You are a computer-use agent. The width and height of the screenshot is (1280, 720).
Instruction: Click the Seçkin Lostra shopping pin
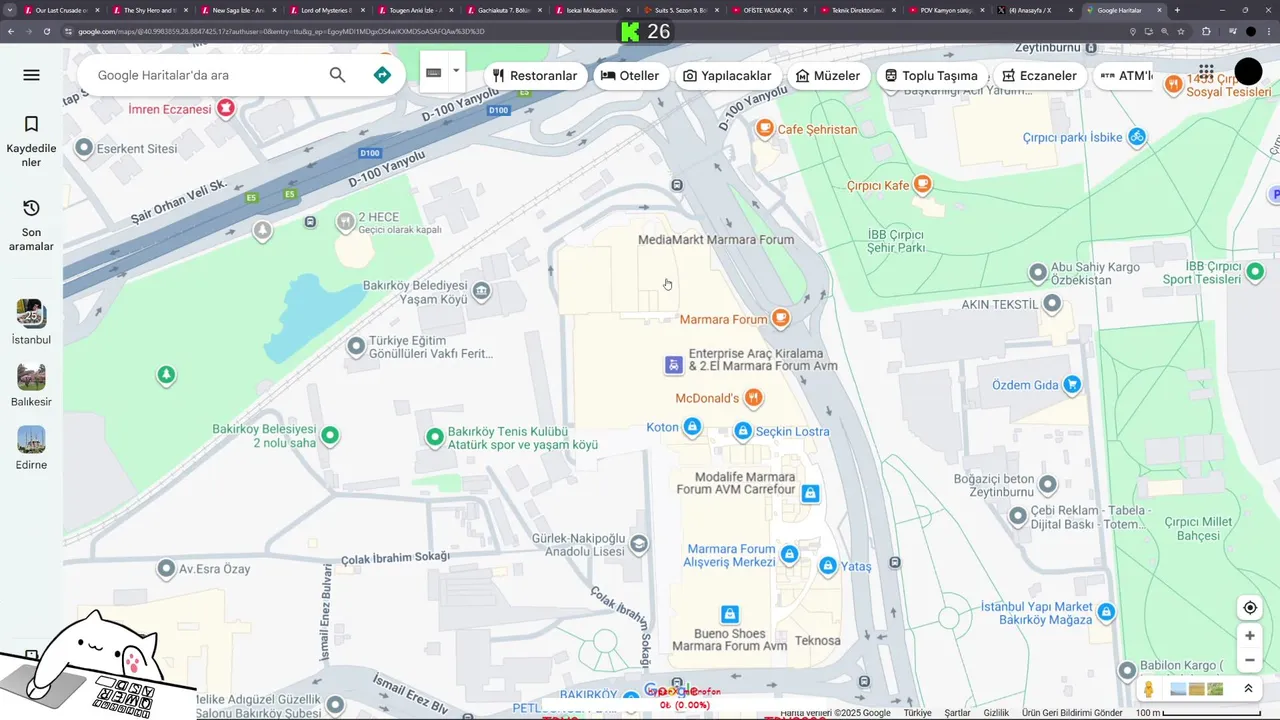click(x=742, y=431)
